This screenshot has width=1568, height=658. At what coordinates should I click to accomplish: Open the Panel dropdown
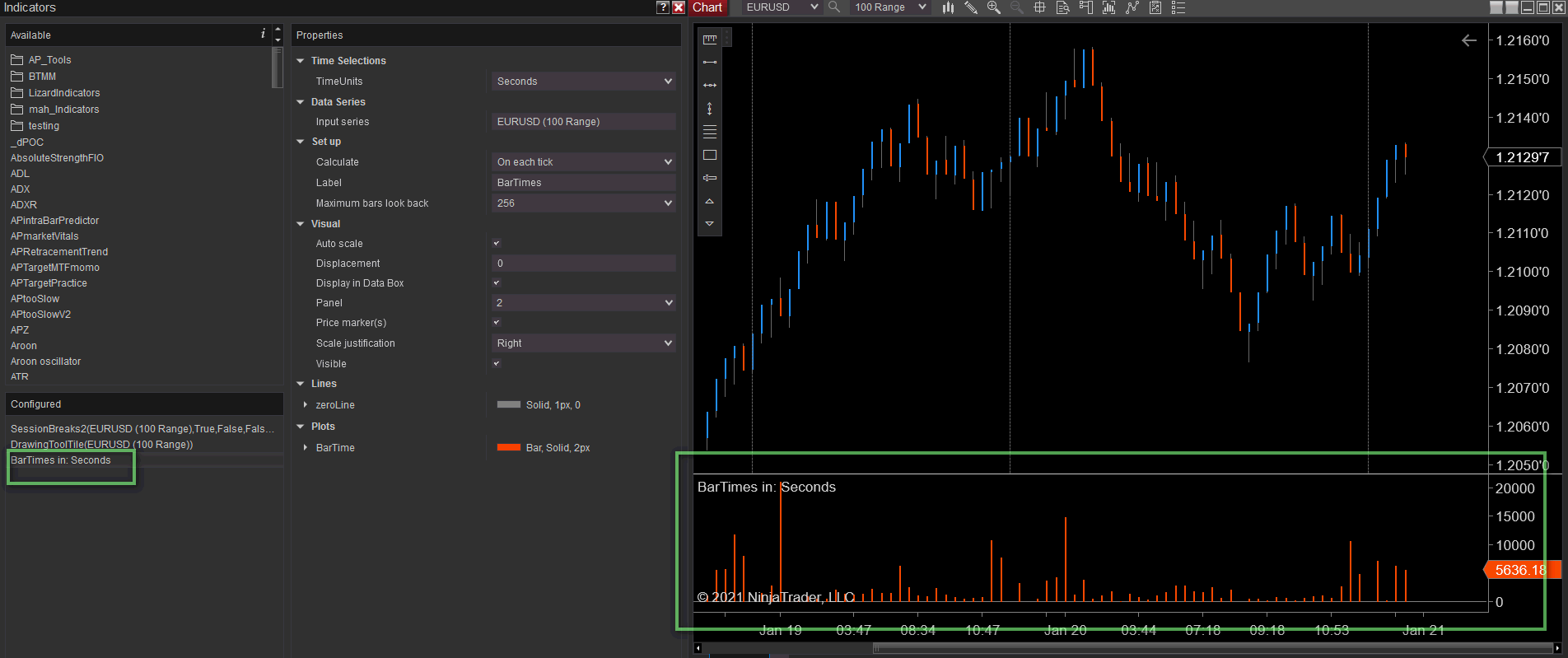(584, 303)
